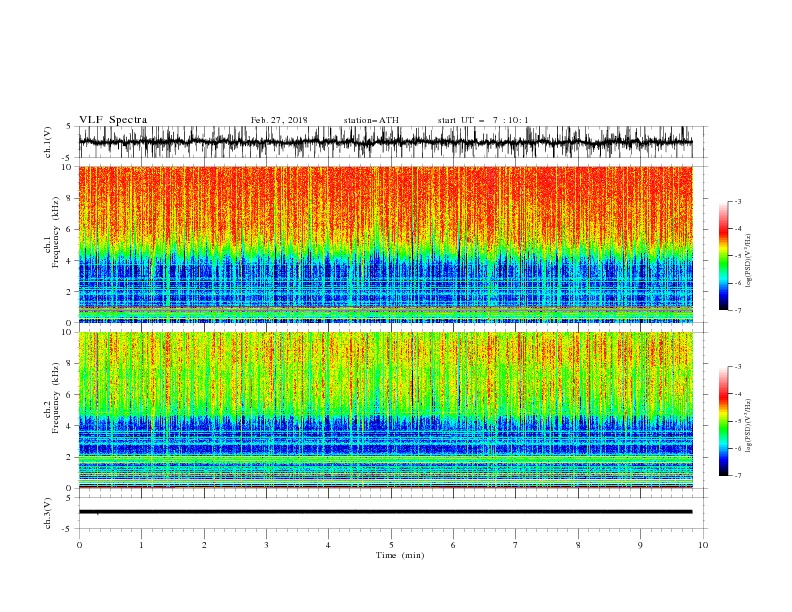Click the time axis tick label "1"

[141, 545]
